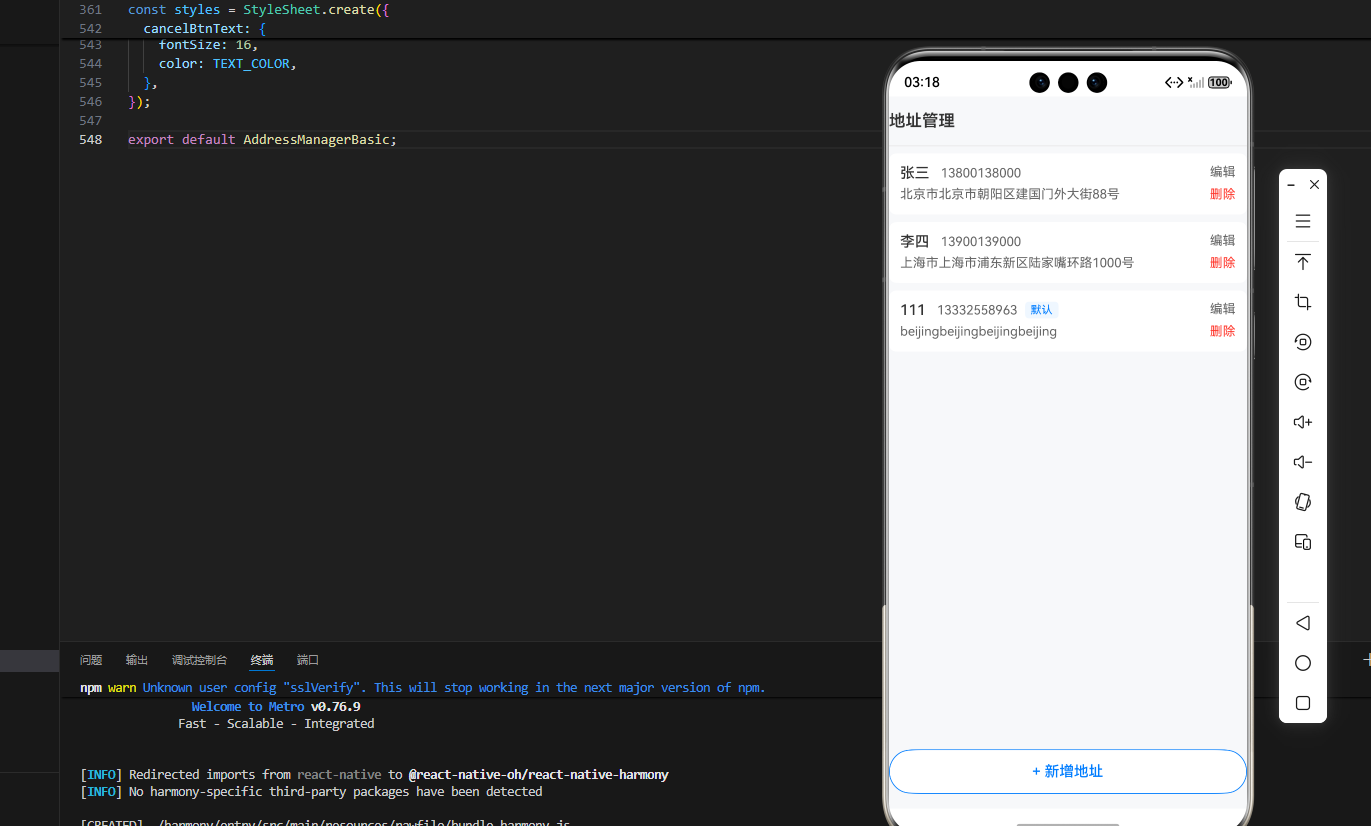Trigger the shake device action
This screenshot has height=826, width=1371.
click(x=1302, y=501)
